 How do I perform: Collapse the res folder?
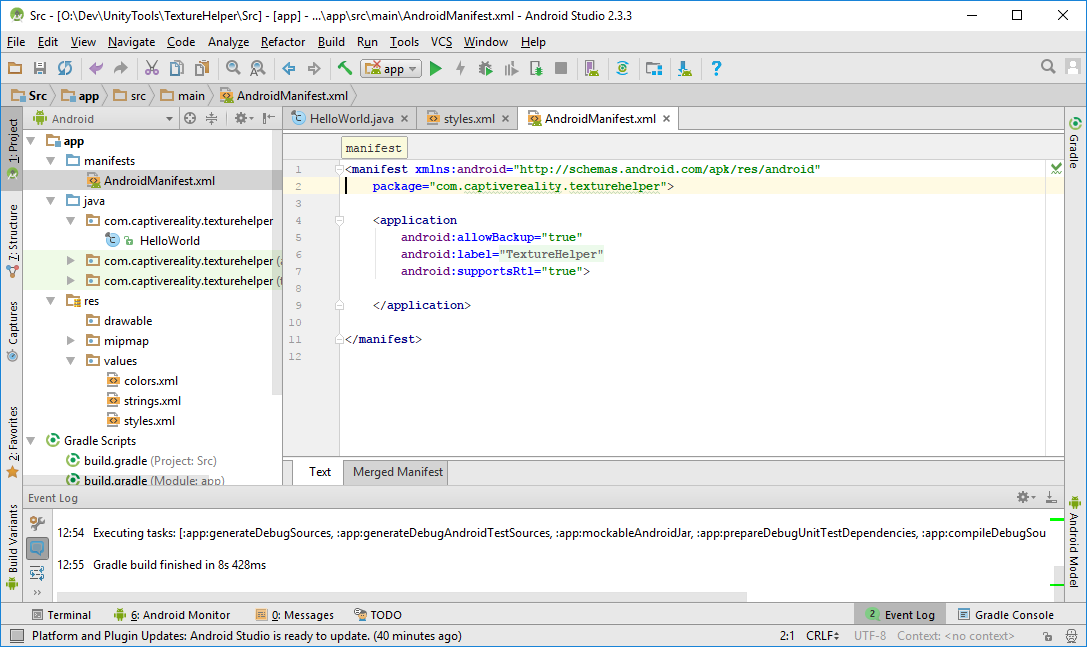click(x=51, y=301)
